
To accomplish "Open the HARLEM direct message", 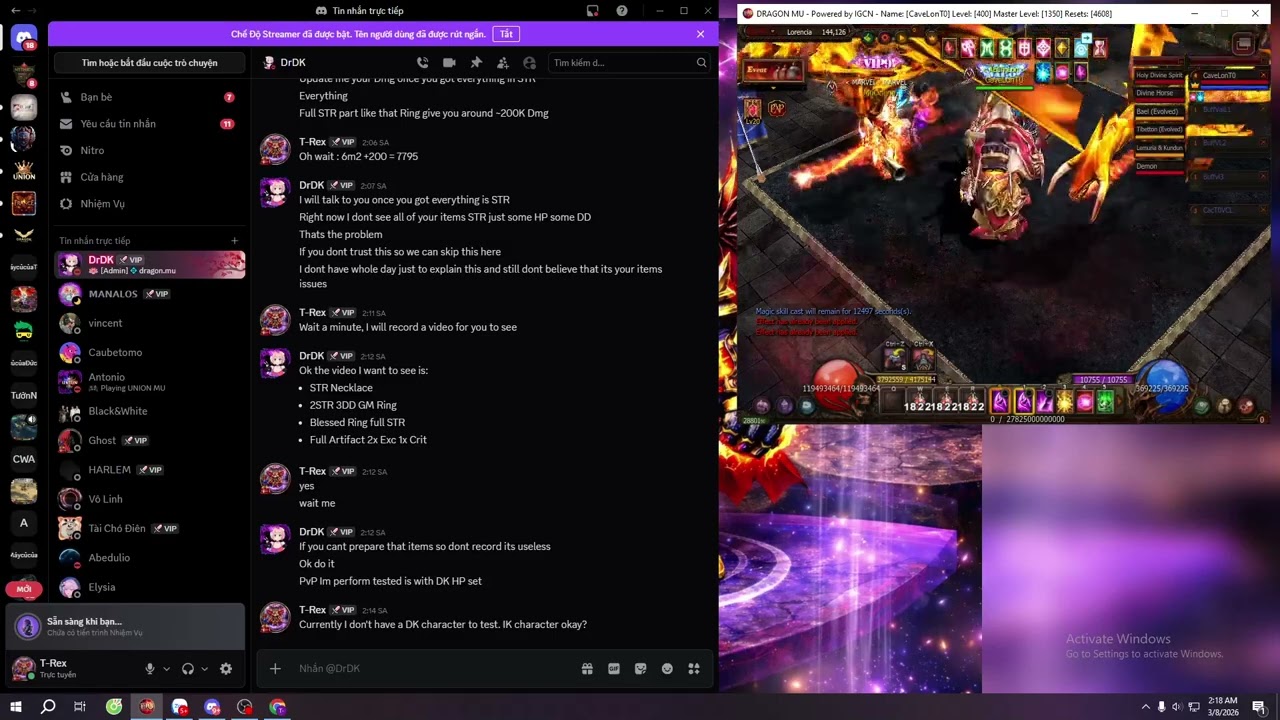I will pyautogui.click(x=150, y=470).
